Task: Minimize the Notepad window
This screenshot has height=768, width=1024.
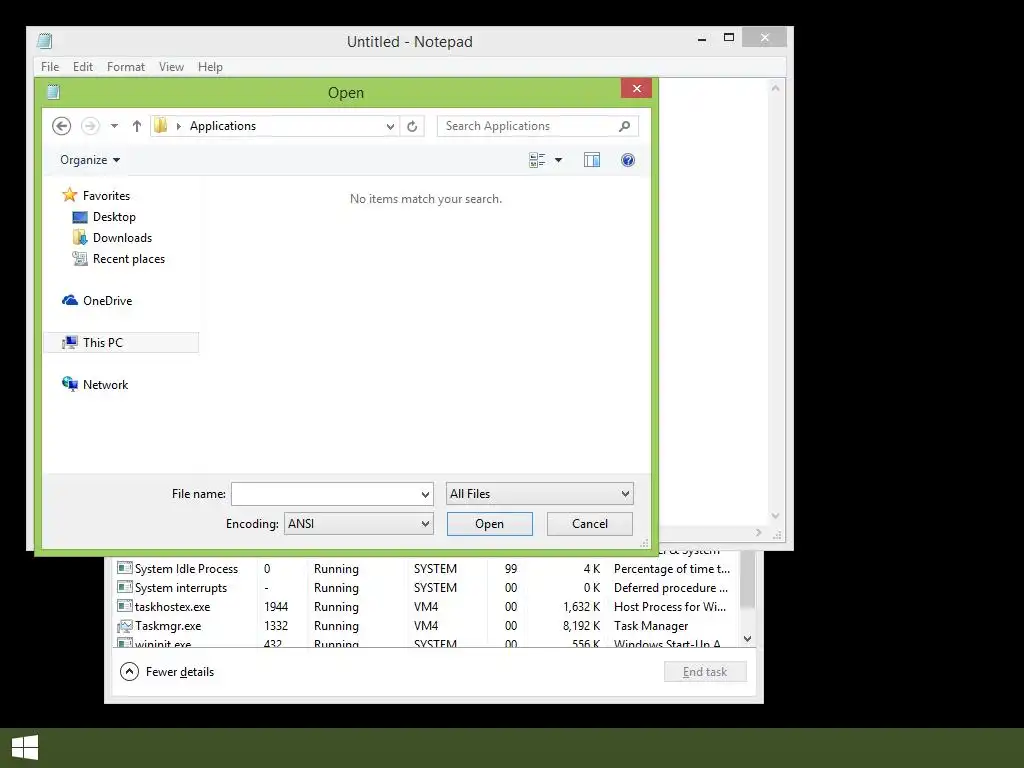Action: (x=702, y=39)
